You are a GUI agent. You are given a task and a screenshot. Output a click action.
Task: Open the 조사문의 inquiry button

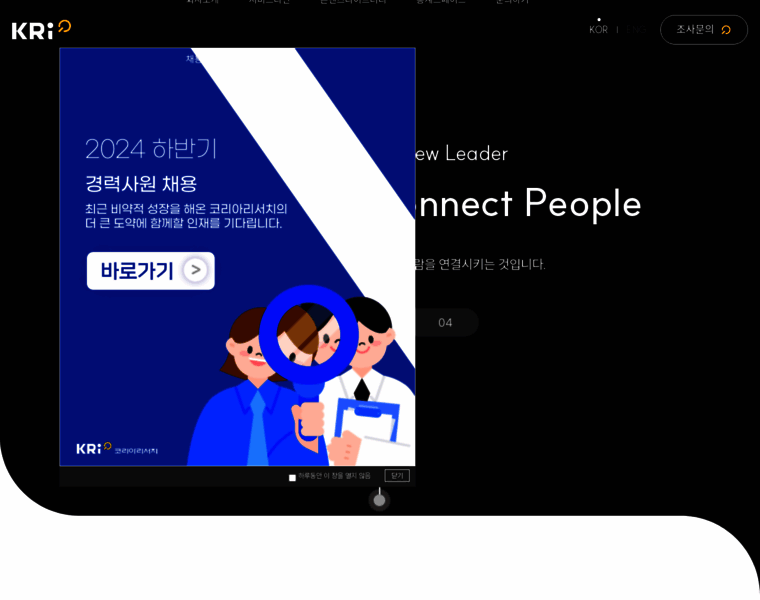coord(704,30)
